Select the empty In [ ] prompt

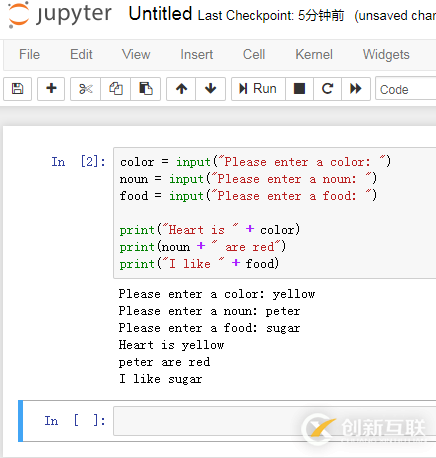coord(75,421)
